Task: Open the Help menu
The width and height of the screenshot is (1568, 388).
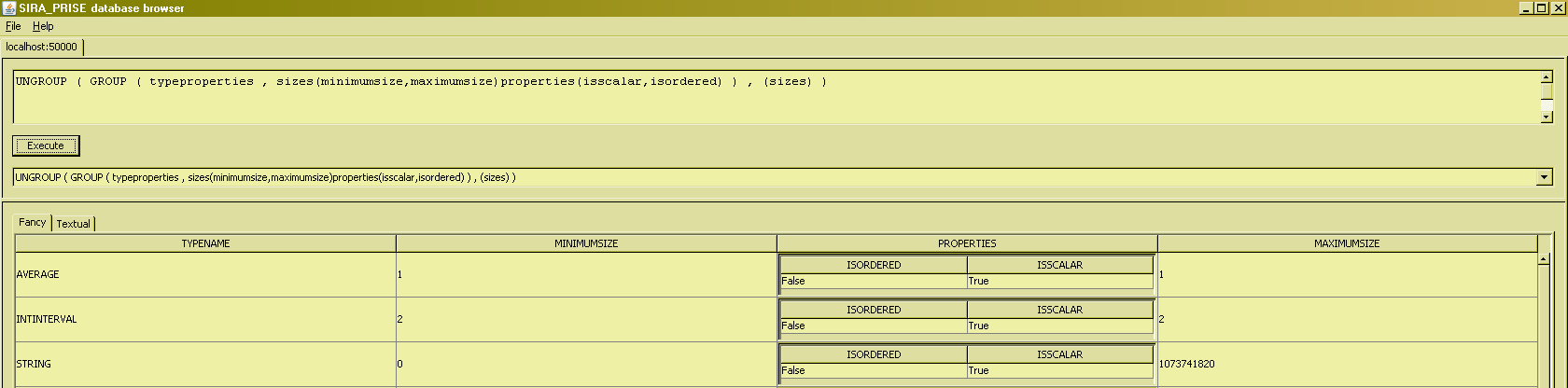Action: (x=43, y=26)
